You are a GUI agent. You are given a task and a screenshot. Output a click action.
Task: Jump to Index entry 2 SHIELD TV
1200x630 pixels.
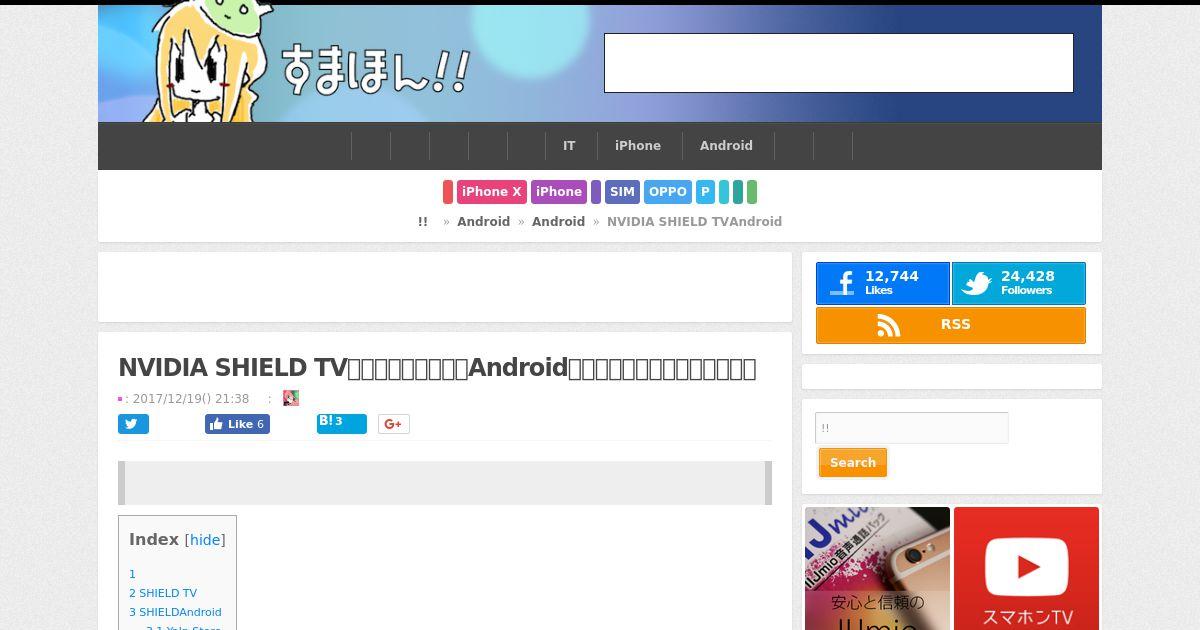pos(163,593)
